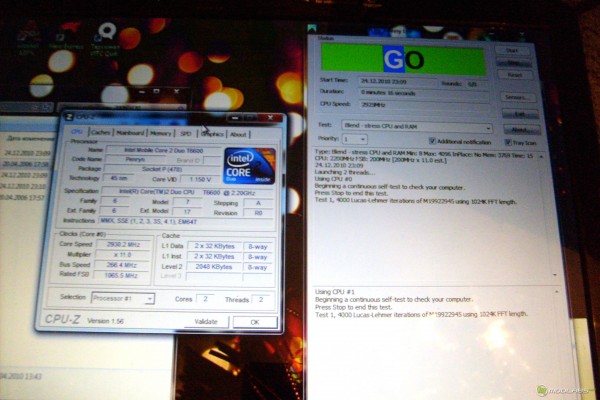Click the Code Name value 'Penryn'
The width and height of the screenshot is (600, 400).
[135, 159]
